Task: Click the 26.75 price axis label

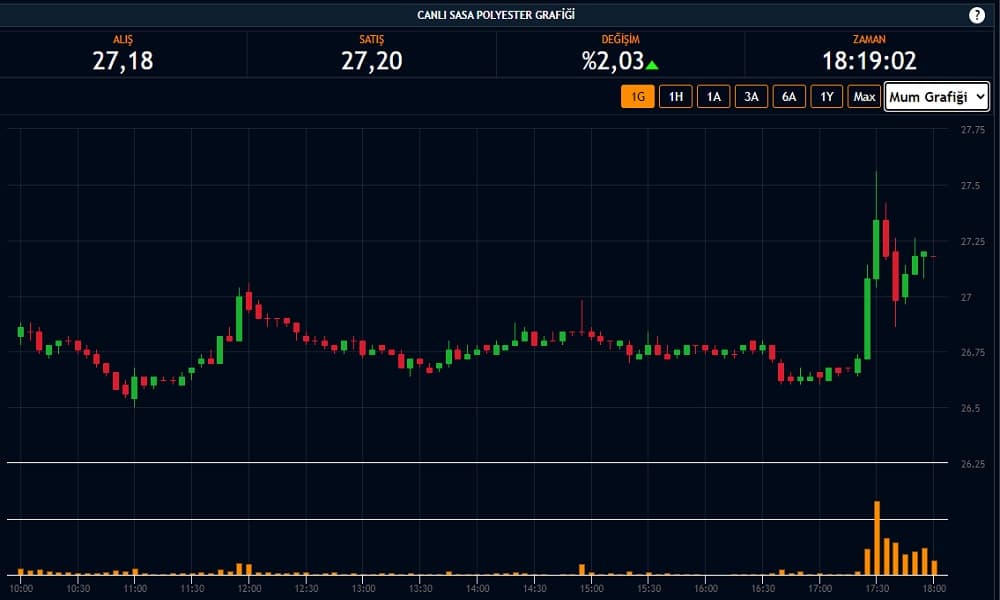Action: (x=973, y=353)
